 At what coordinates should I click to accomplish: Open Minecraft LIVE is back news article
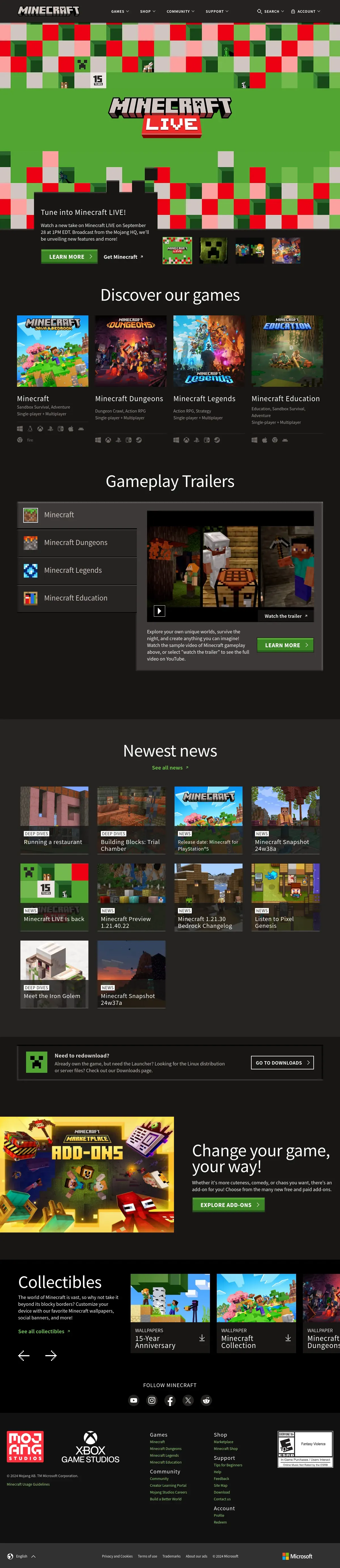[x=54, y=897]
